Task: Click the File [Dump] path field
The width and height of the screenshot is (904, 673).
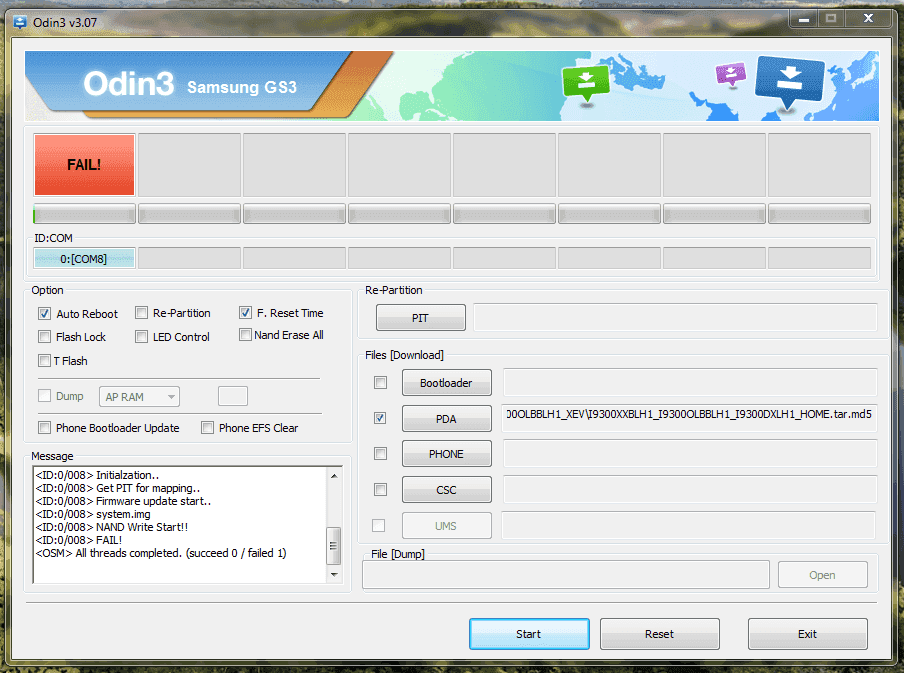Action: 566,575
